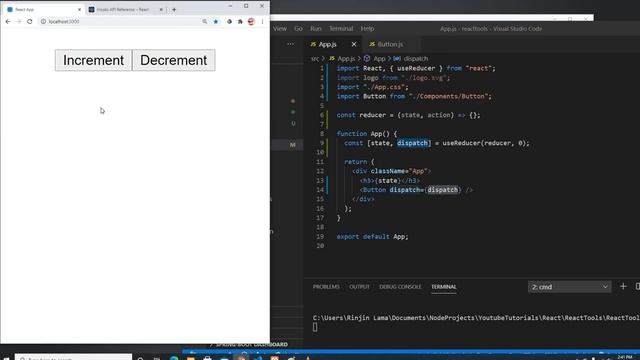Open the Chrome profile avatar
The height and width of the screenshot is (360, 640).
click(x=251, y=22)
